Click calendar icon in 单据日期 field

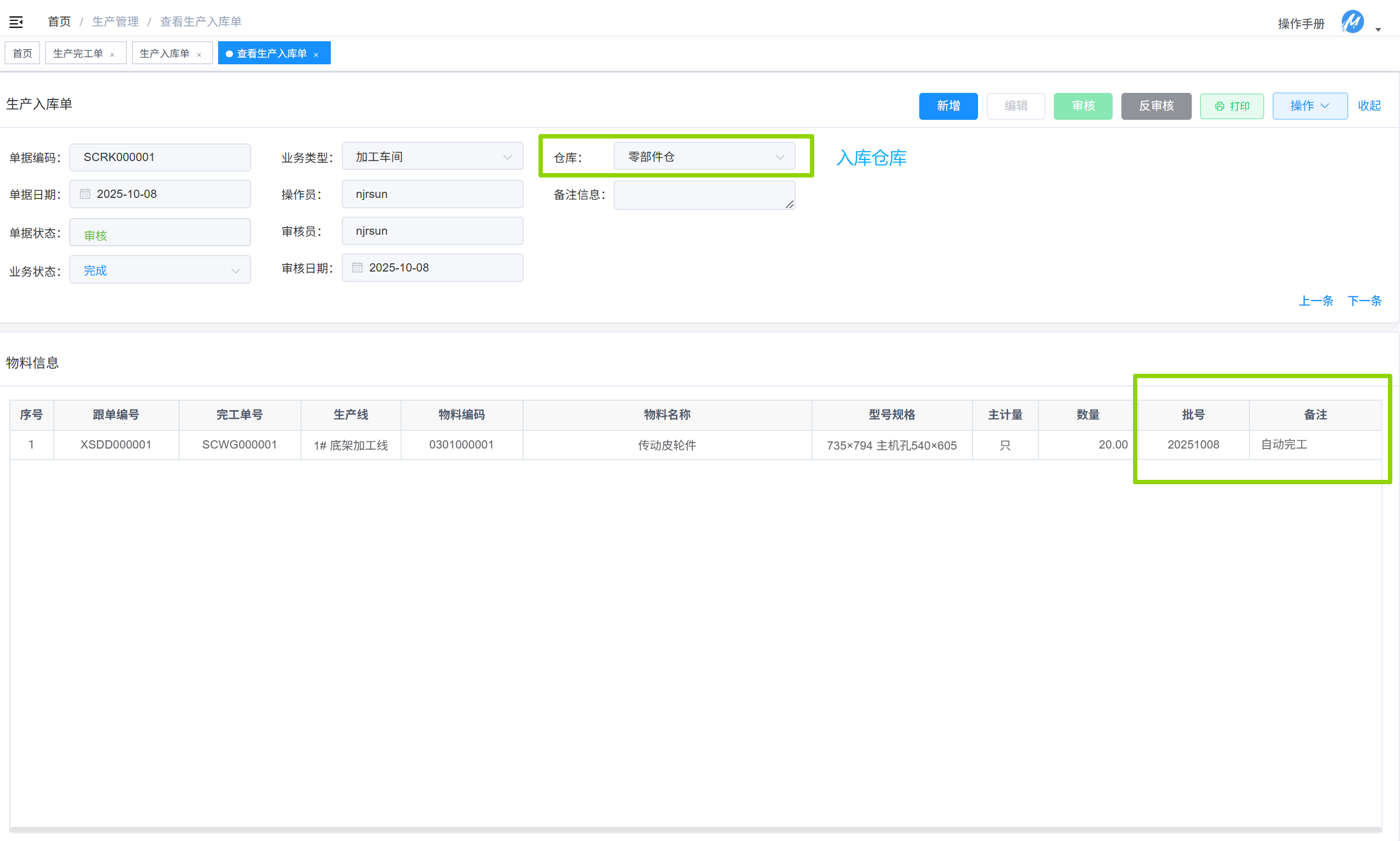85,194
